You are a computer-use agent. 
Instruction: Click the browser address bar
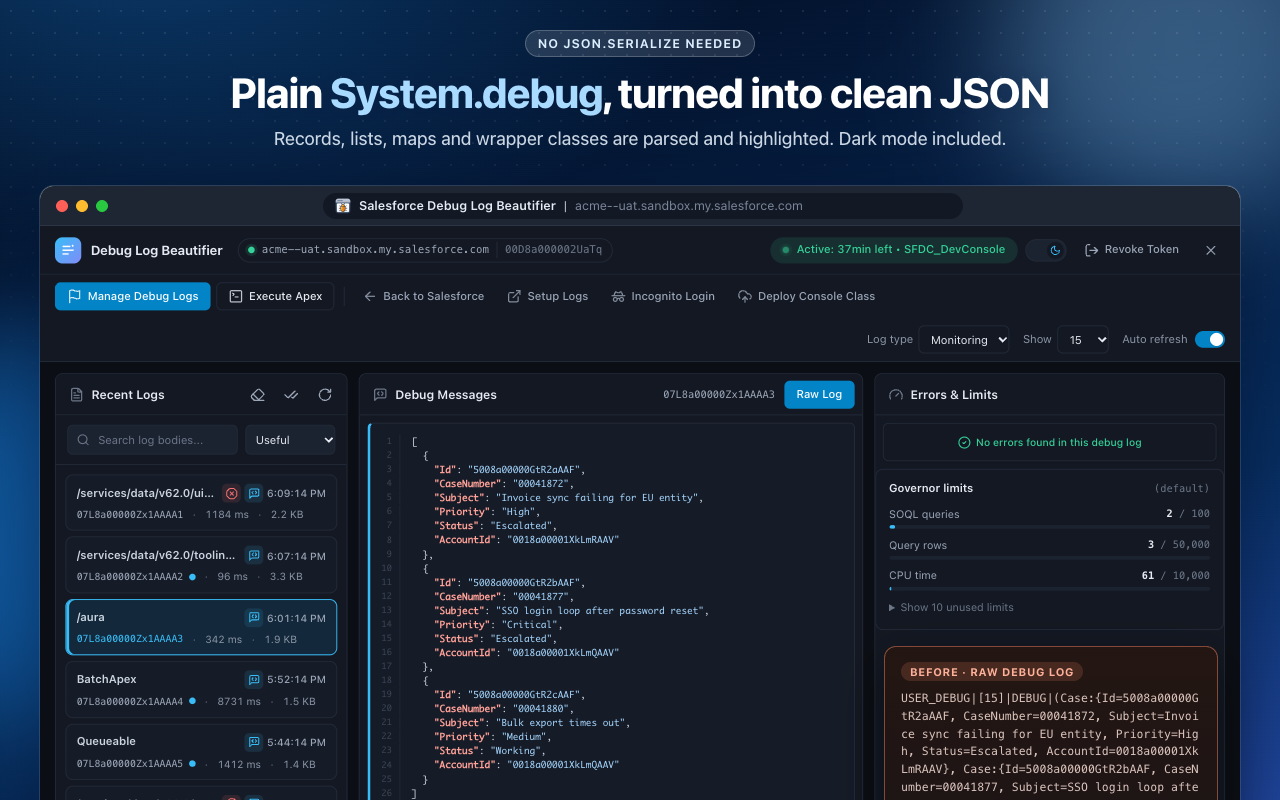tap(643, 206)
